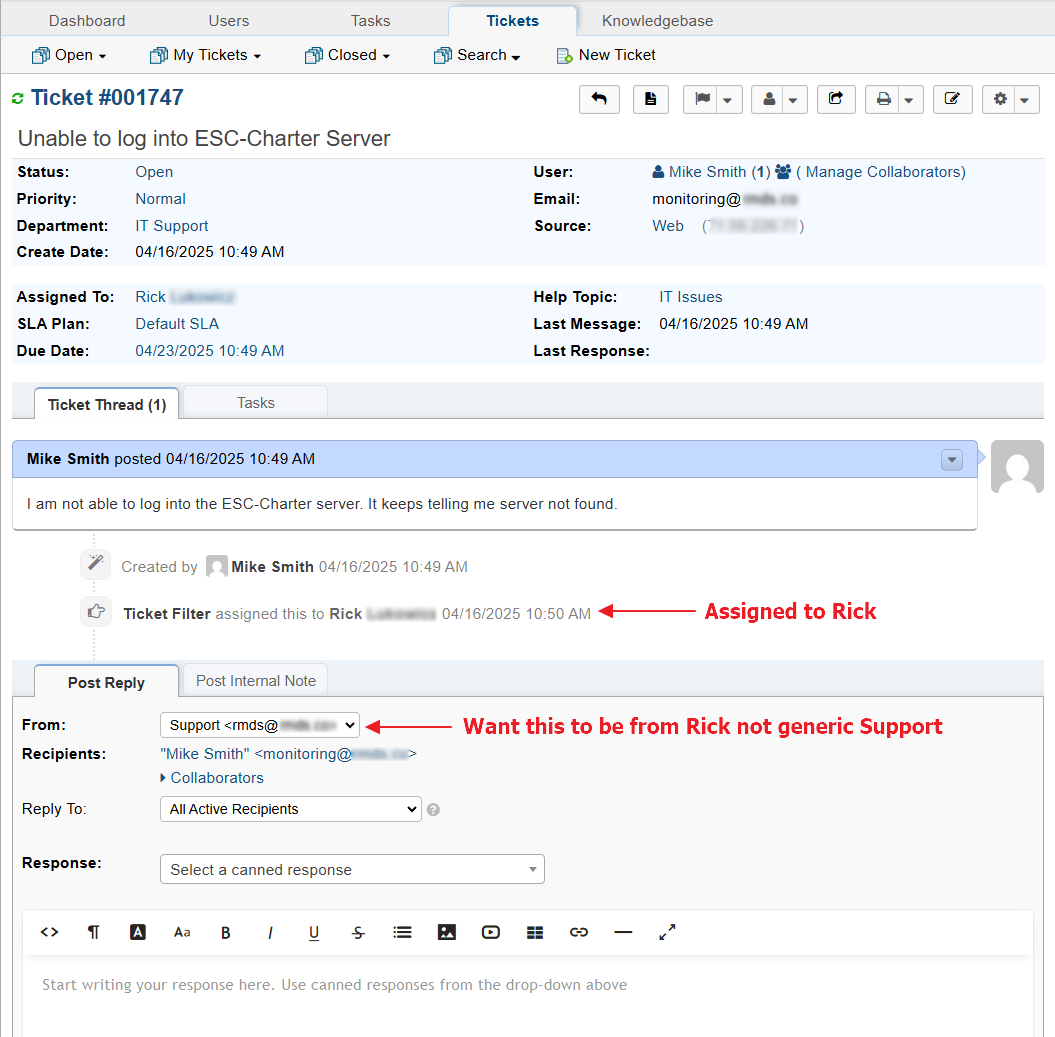Refresh the ticket using the green reload icon
This screenshot has width=1055, height=1037.
point(17,98)
